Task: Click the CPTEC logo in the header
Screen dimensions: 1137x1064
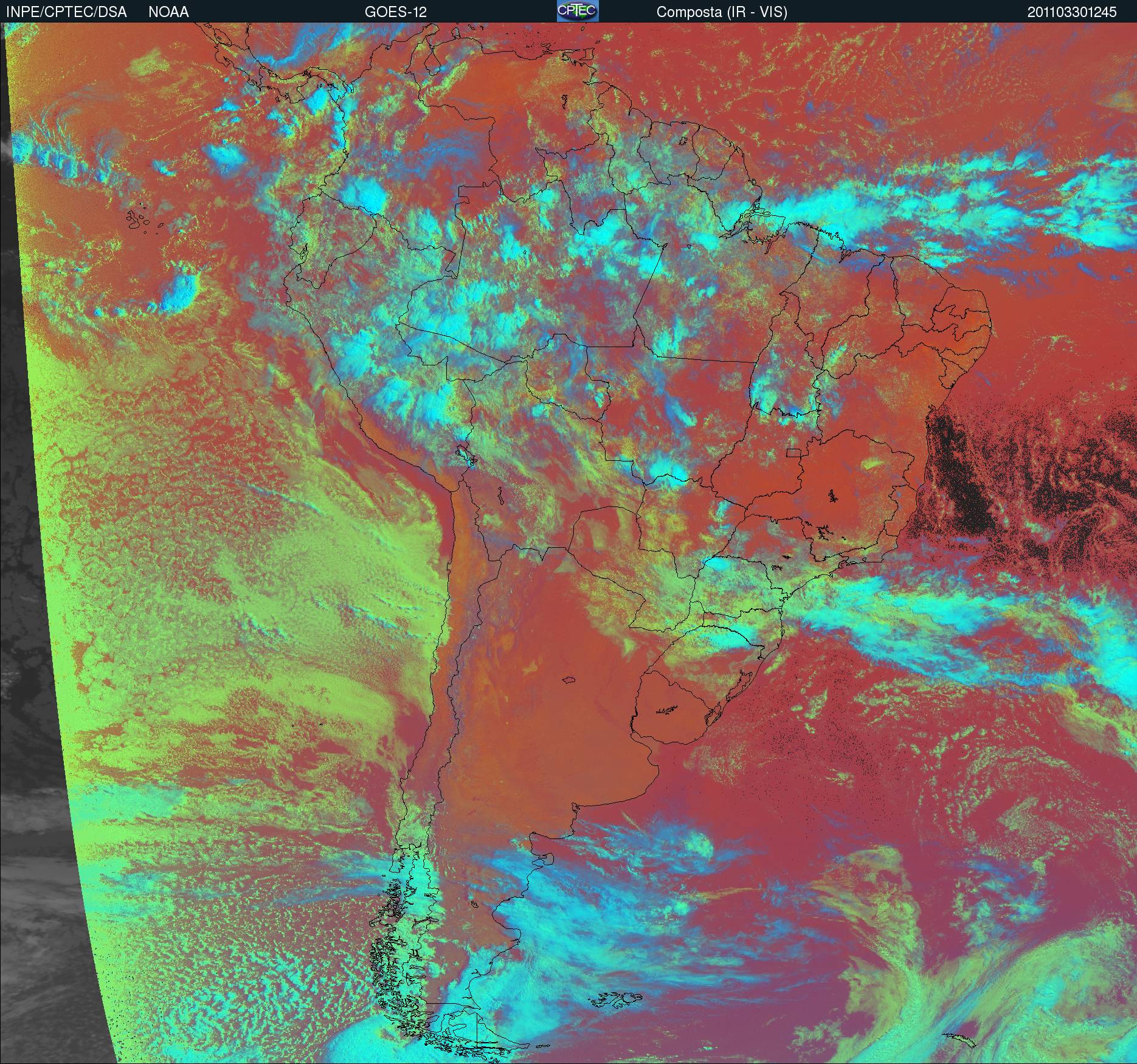Action: [x=578, y=11]
